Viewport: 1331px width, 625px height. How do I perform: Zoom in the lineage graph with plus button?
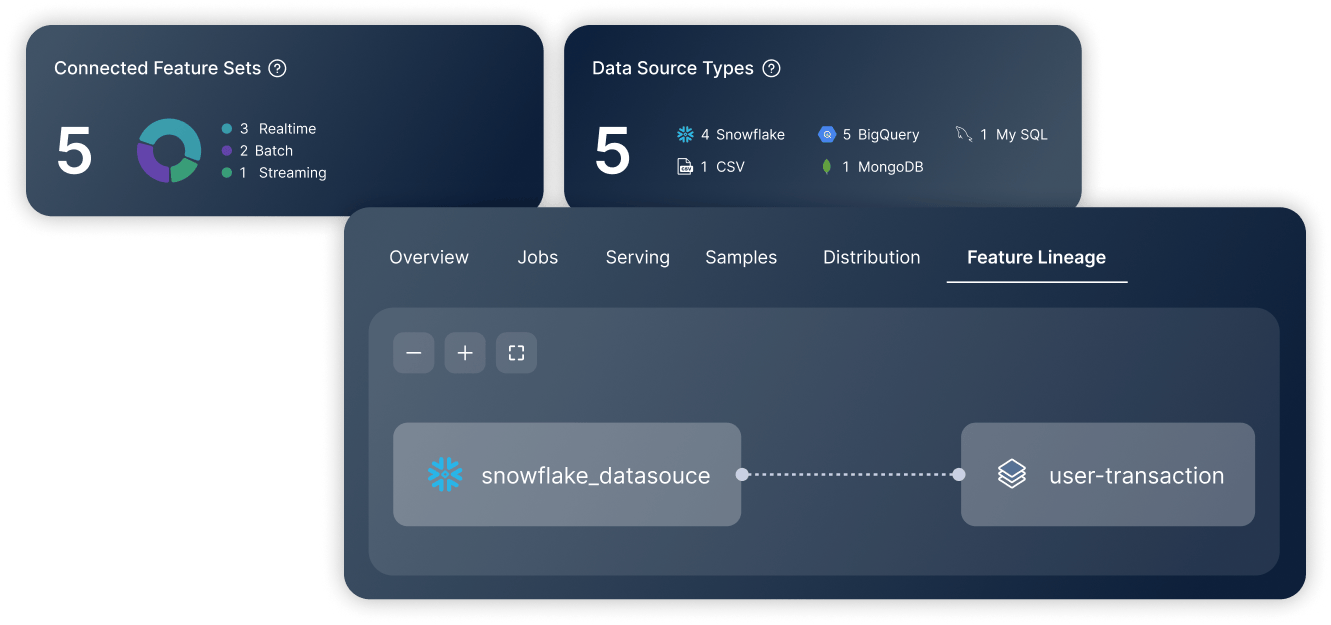pyautogui.click(x=464, y=353)
